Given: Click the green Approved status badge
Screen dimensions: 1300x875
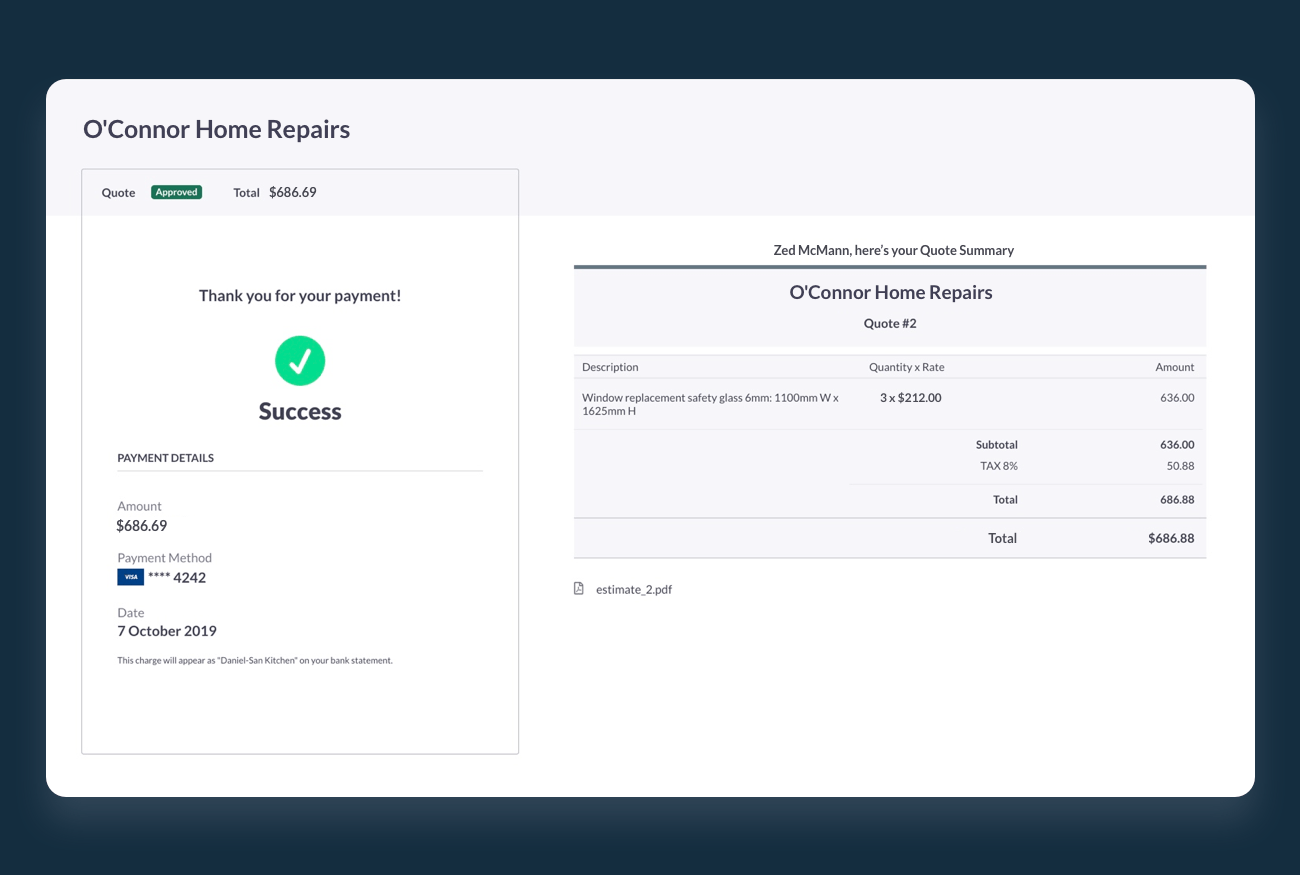Looking at the screenshot, I should coord(177,192).
